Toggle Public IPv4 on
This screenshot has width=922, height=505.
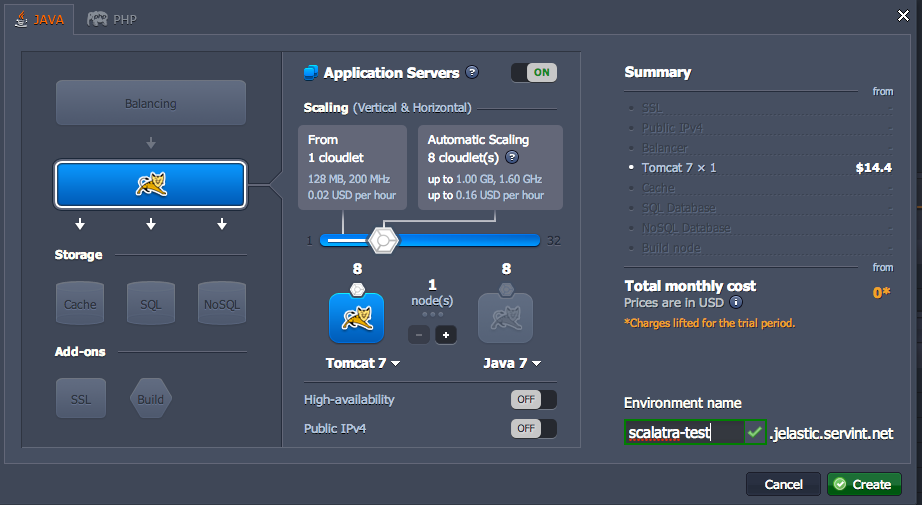pyautogui.click(x=533, y=428)
